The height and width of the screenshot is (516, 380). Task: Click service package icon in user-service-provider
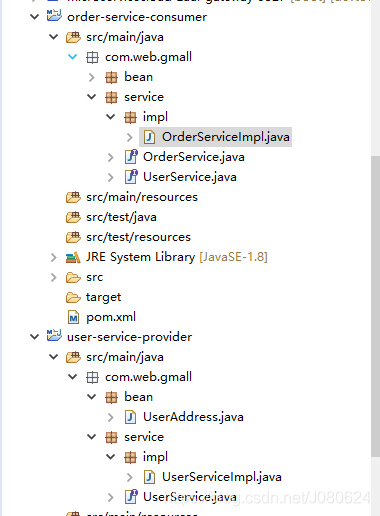(x=111, y=437)
